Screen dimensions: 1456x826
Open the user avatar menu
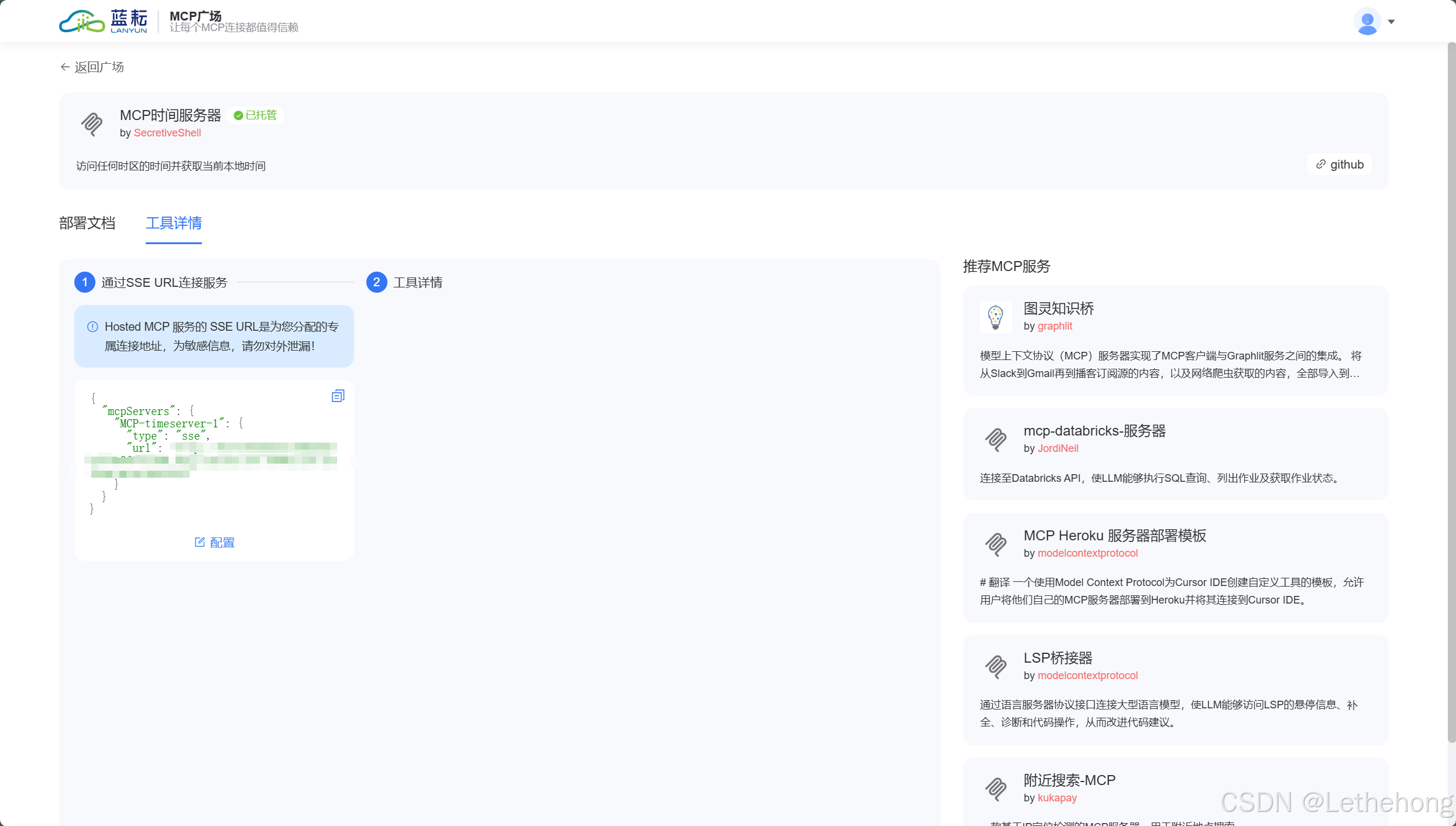click(1367, 22)
